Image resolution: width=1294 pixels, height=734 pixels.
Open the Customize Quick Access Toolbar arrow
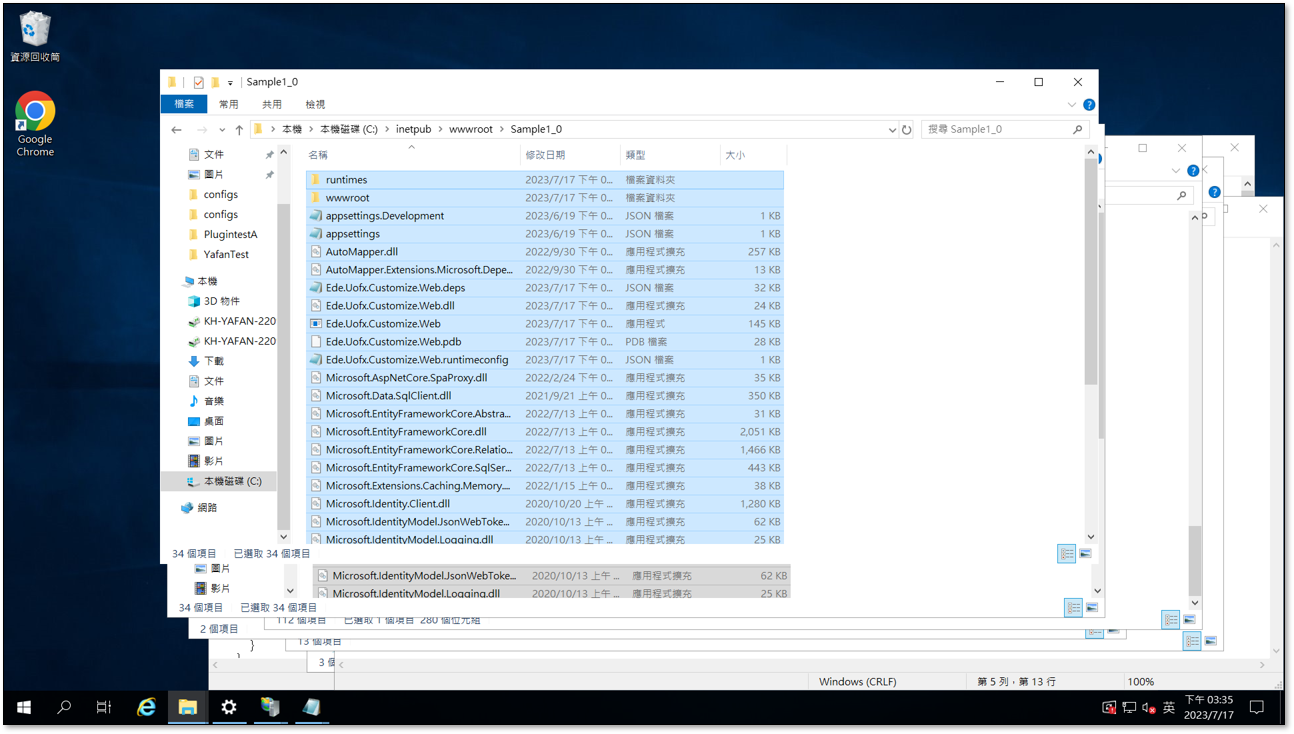230,83
